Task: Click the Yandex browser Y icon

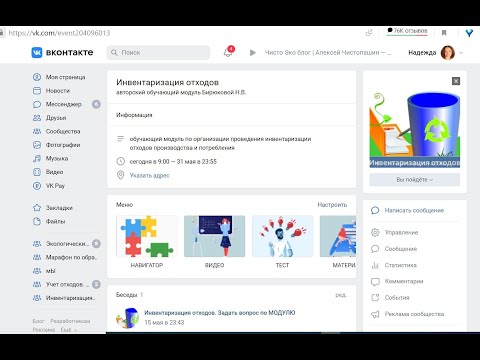Action: tap(469, 33)
